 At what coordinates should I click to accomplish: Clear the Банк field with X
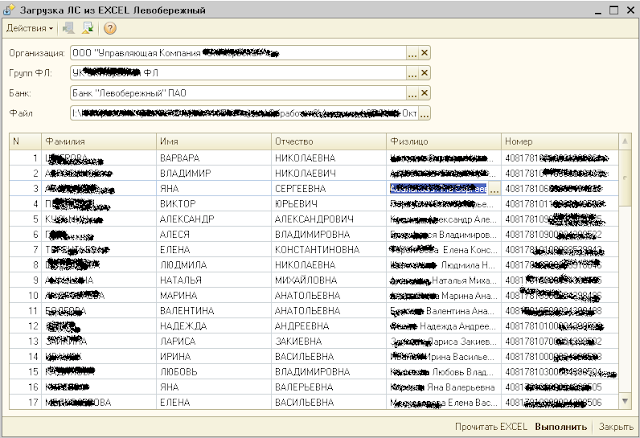click(x=424, y=93)
